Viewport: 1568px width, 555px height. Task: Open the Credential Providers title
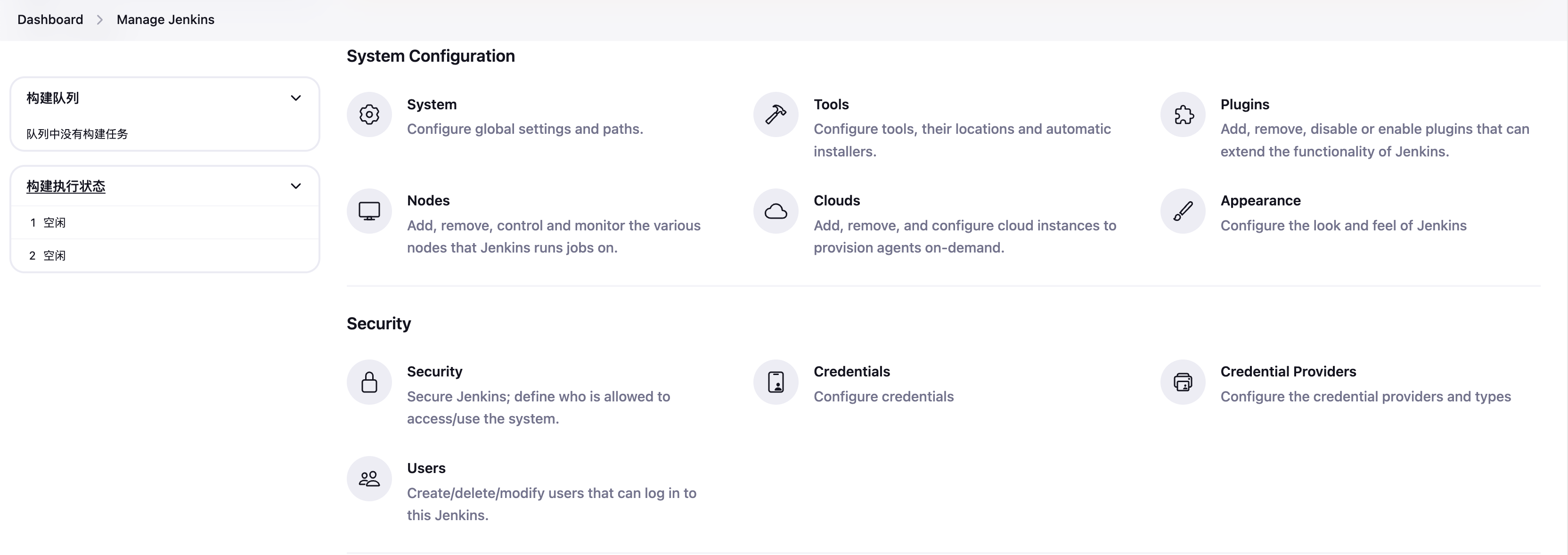pos(1288,371)
